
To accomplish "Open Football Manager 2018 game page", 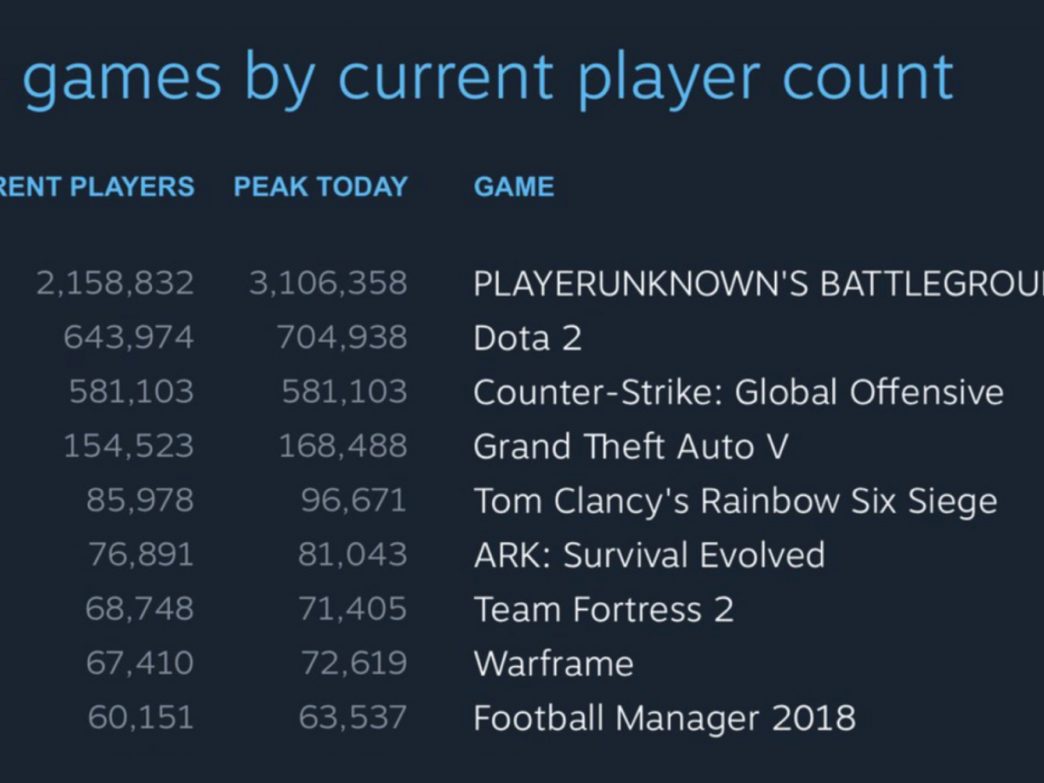I will click(664, 718).
